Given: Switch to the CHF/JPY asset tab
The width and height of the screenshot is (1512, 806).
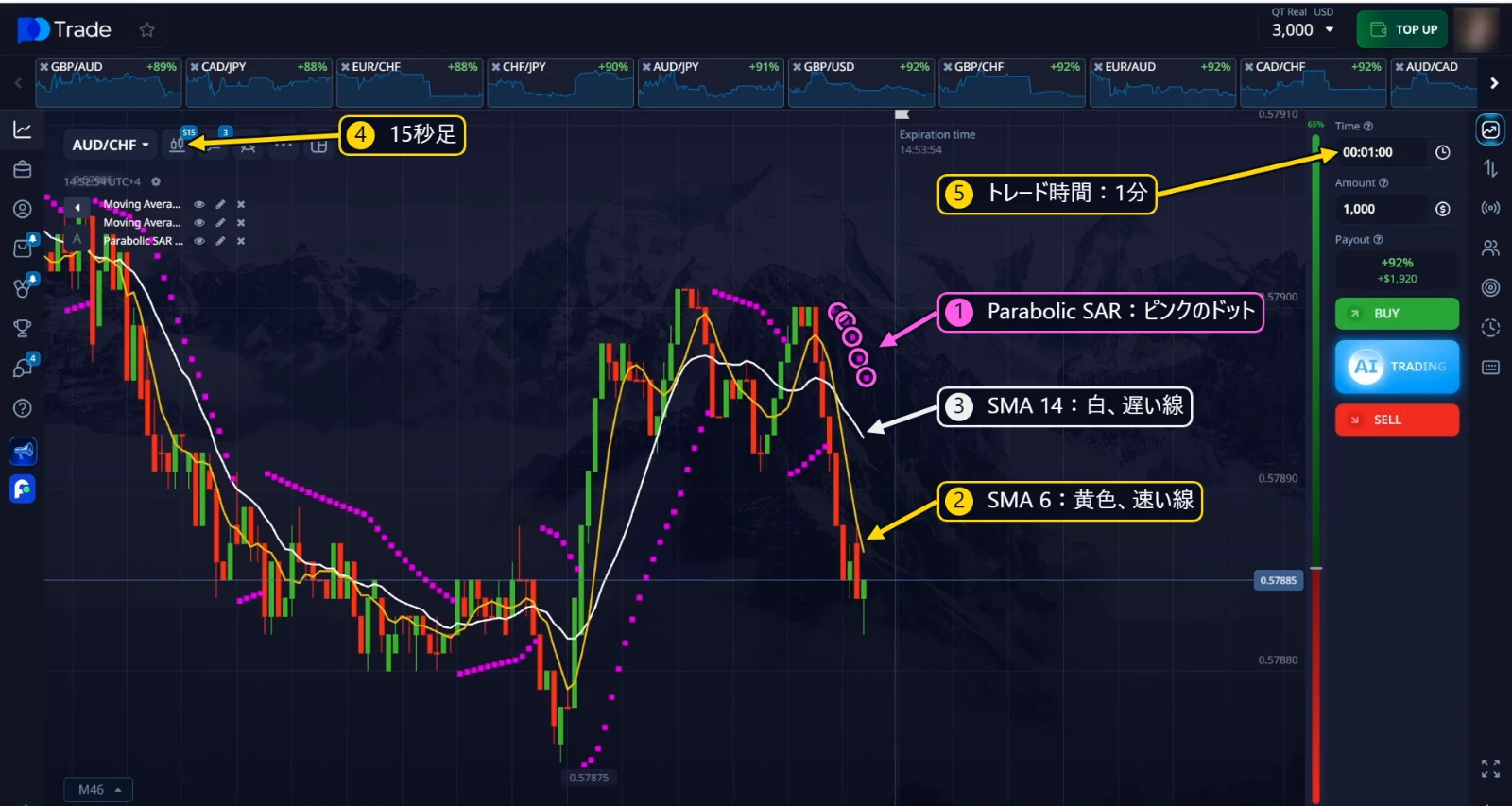Looking at the screenshot, I should click(x=559, y=82).
